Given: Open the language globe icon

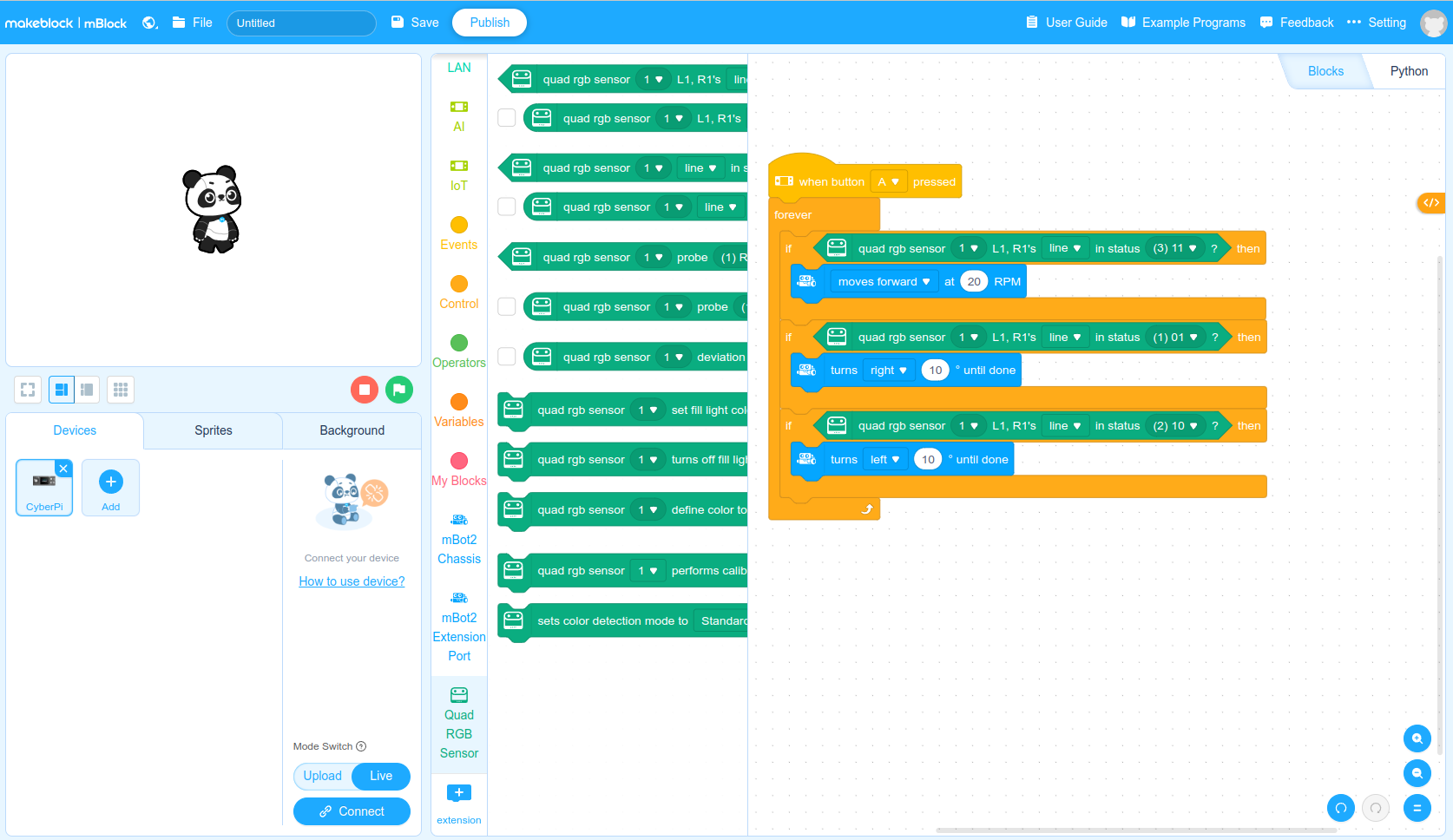Looking at the screenshot, I should click(150, 23).
